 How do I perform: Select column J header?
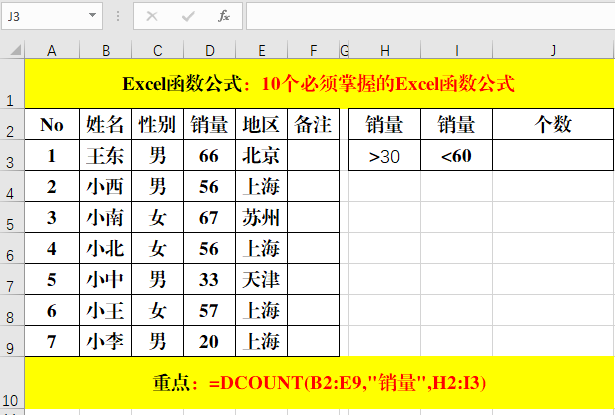pyautogui.click(x=553, y=50)
